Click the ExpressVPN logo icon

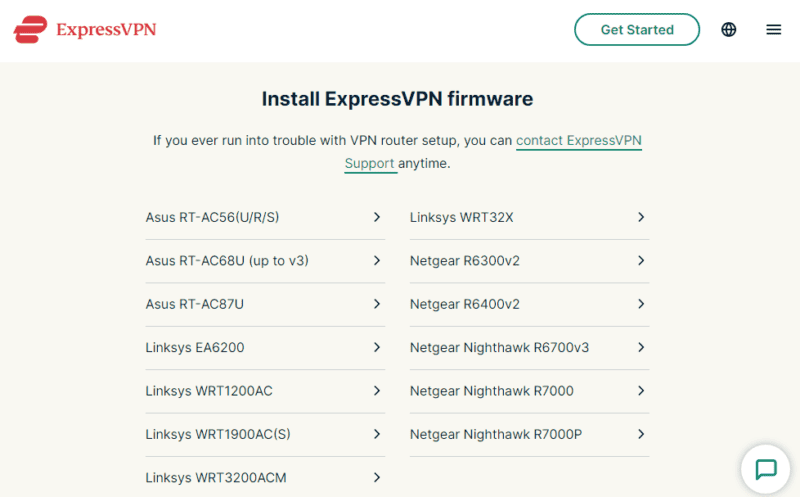[30, 30]
